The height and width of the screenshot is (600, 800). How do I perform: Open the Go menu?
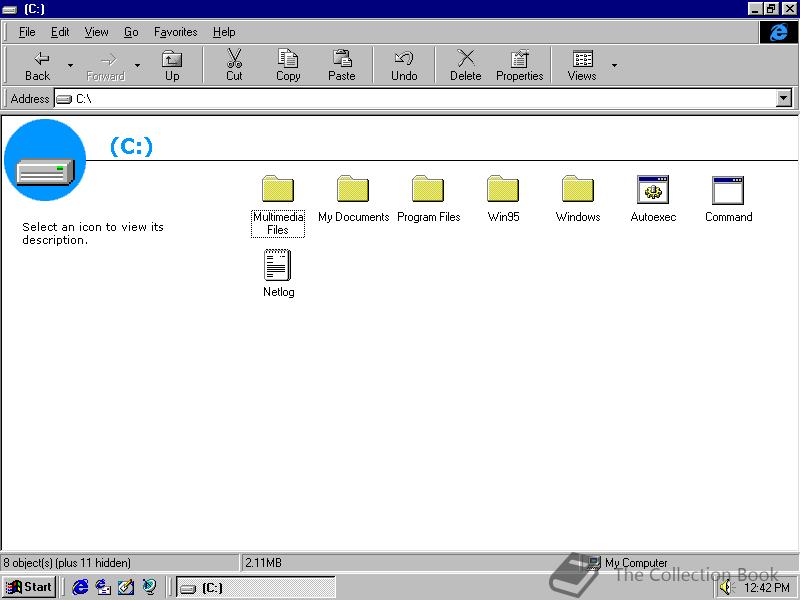(x=131, y=32)
